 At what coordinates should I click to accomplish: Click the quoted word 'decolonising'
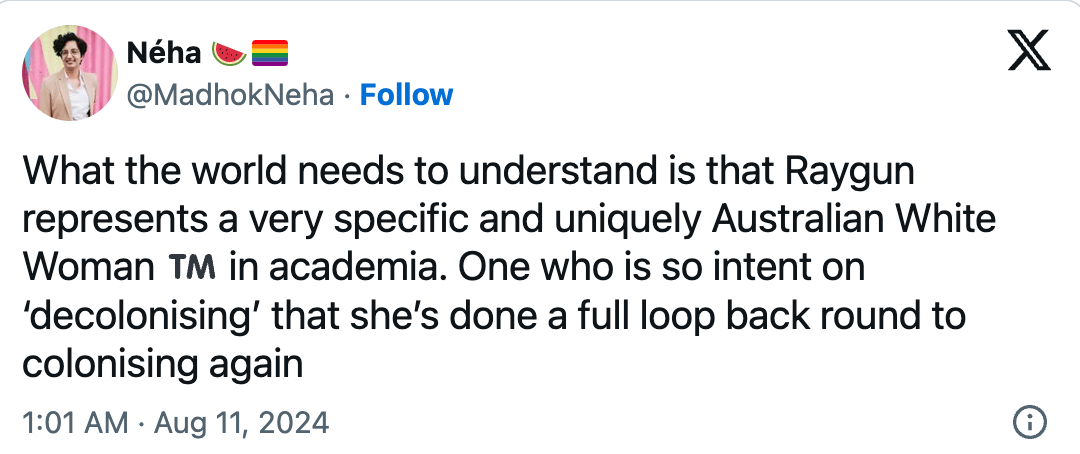(138, 316)
